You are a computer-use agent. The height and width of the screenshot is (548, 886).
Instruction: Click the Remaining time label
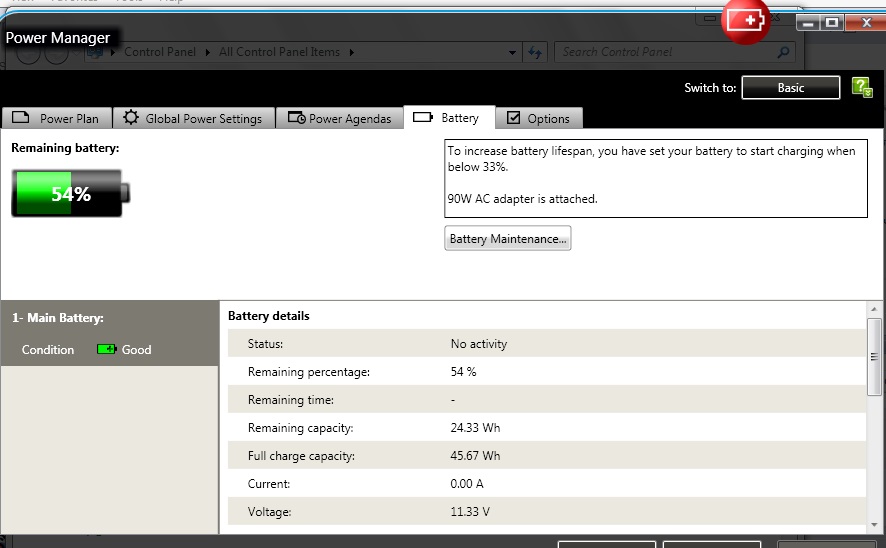(290, 399)
